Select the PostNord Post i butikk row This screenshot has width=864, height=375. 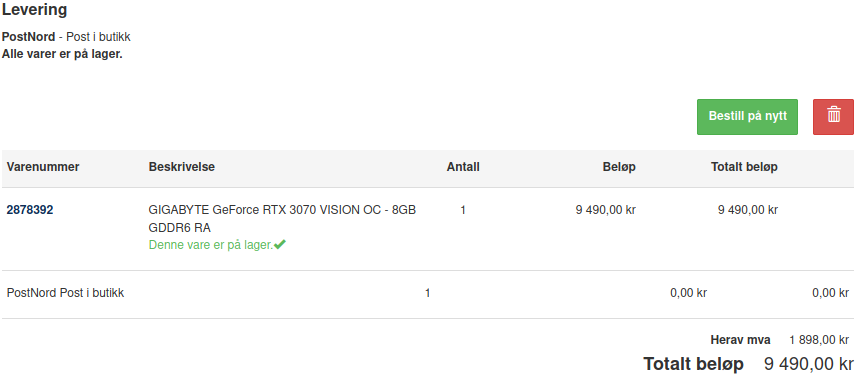428,294
